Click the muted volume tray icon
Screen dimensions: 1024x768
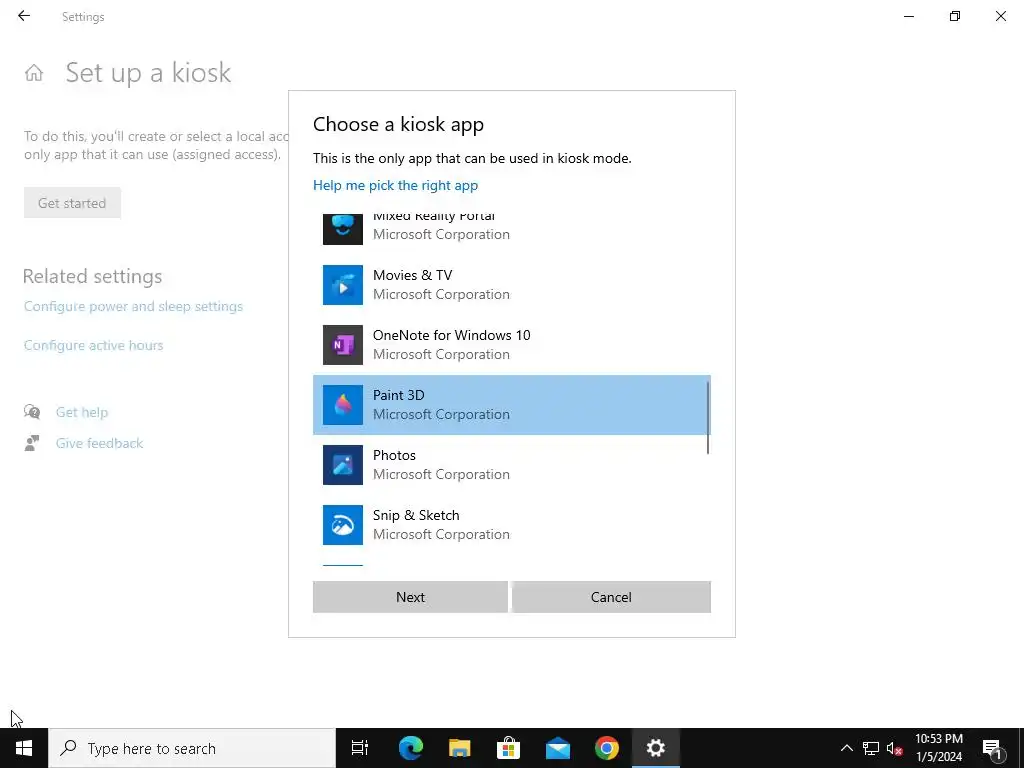pos(895,748)
